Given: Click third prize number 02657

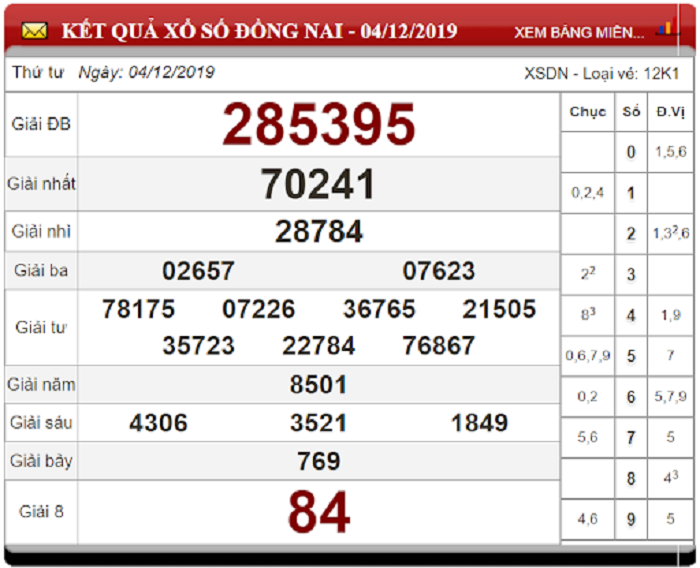Looking at the screenshot, I should coord(198,271).
